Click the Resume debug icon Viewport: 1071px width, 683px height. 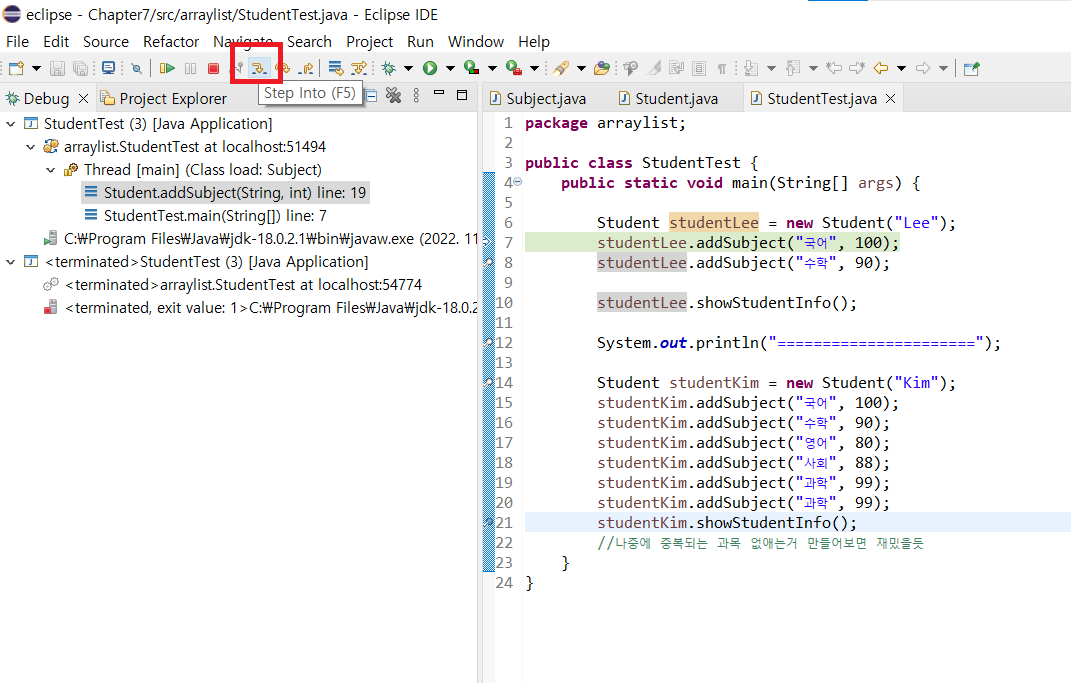pyautogui.click(x=167, y=68)
